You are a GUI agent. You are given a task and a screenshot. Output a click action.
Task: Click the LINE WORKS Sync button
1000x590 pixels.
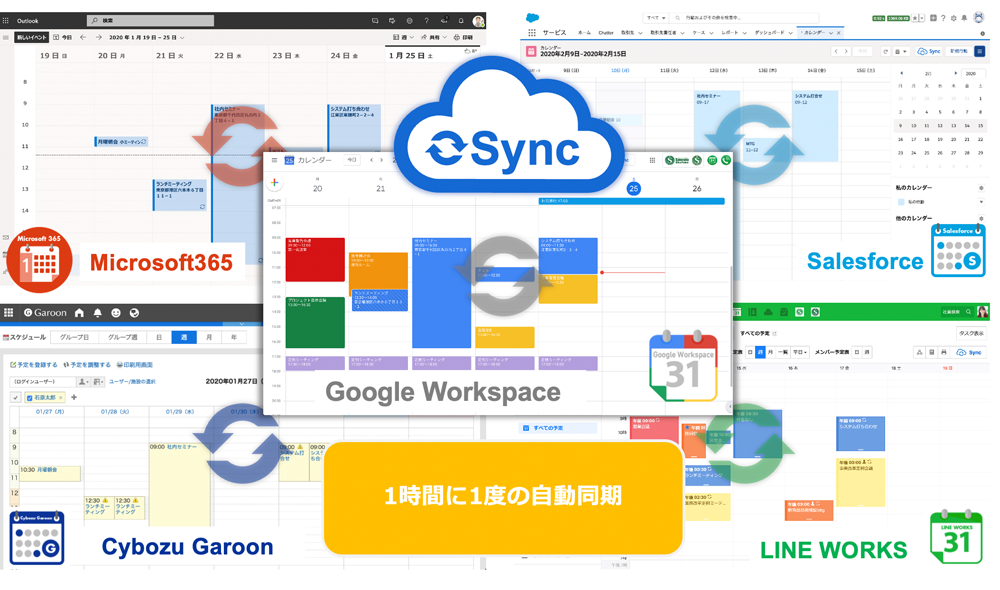coord(969,352)
